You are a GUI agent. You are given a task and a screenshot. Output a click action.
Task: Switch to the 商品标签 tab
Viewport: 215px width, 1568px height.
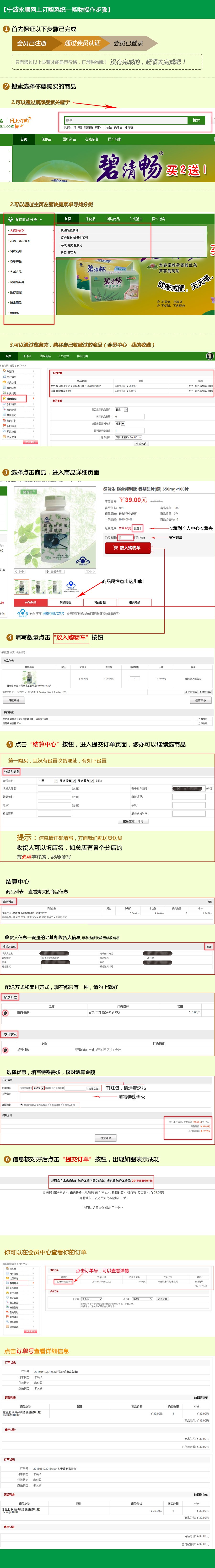pos(100,602)
